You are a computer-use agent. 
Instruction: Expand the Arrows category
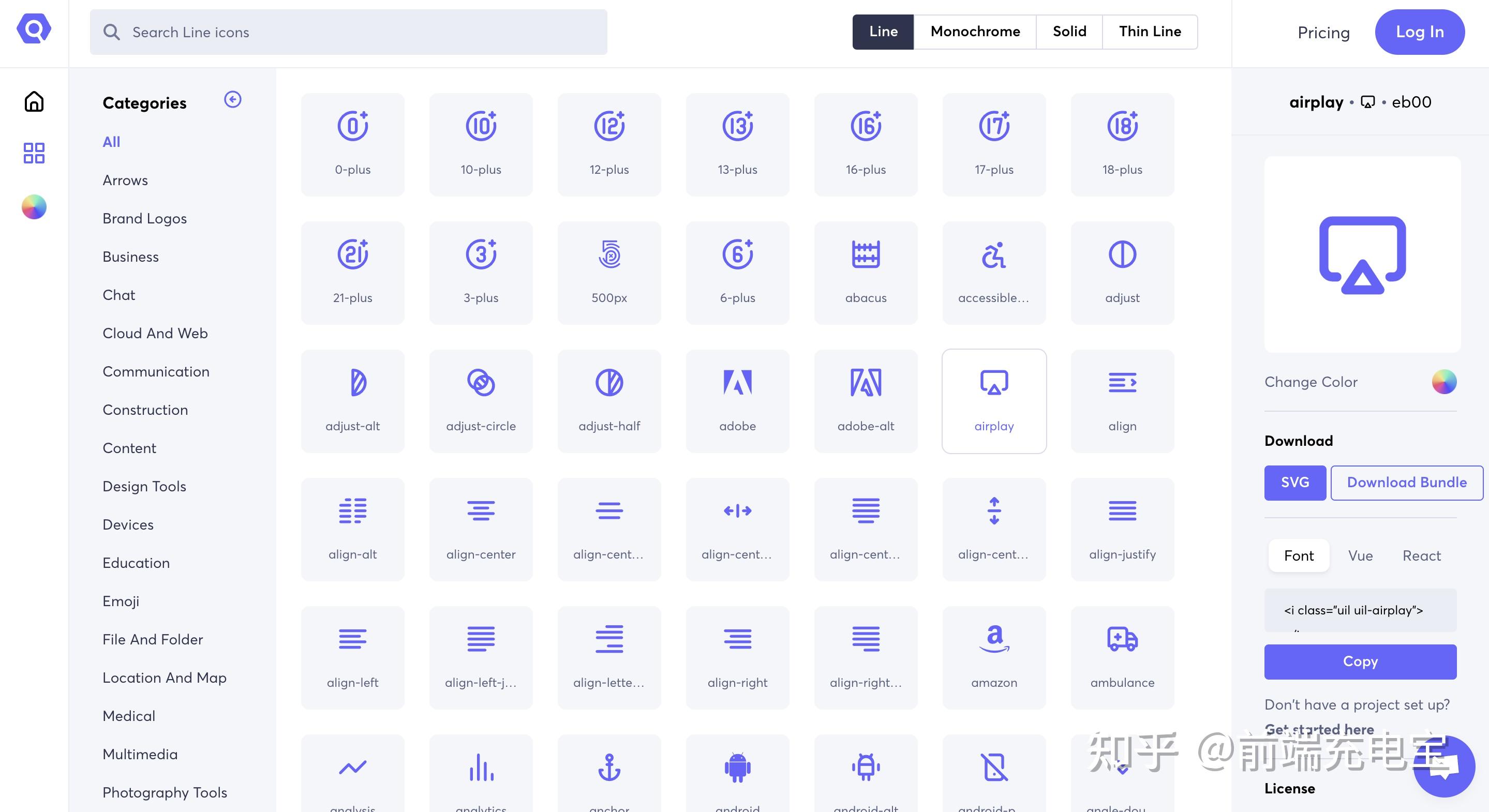point(124,179)
